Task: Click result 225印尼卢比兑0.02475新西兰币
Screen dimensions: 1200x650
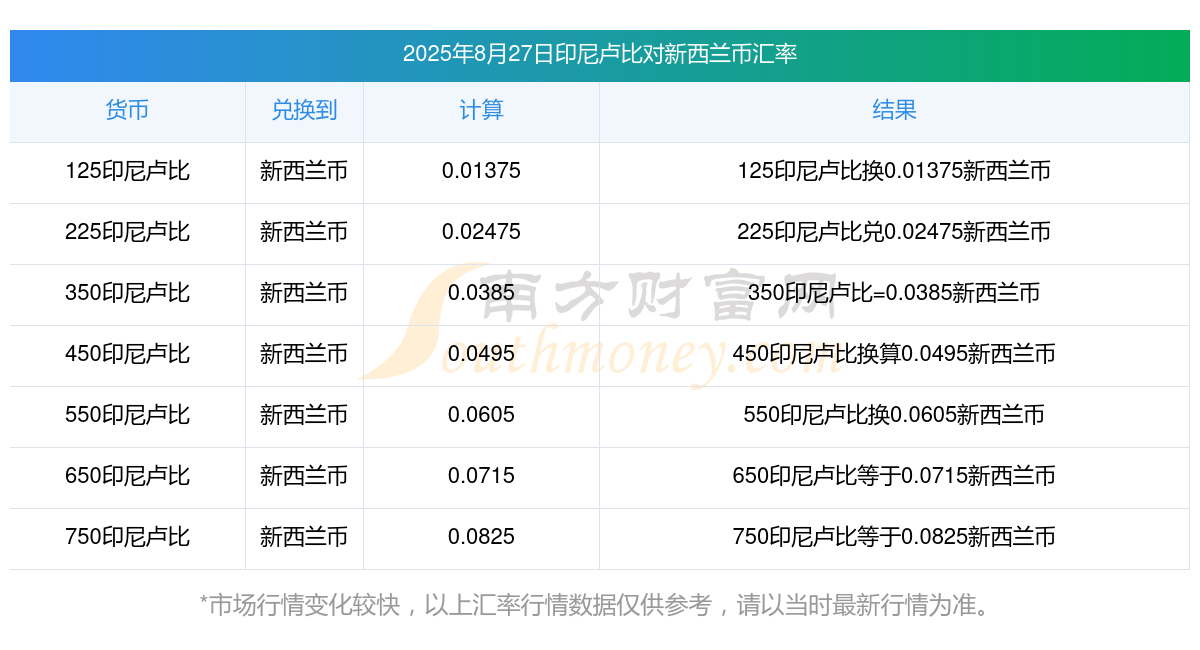Action: (x=894, y=232)
